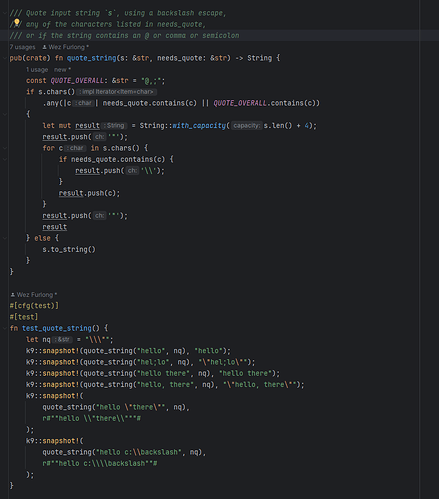Collapse the 'for c in s.chars()' loop
The height and width of the screenshot is (499, 439).
pyautogui.click(x=5, y=148)
